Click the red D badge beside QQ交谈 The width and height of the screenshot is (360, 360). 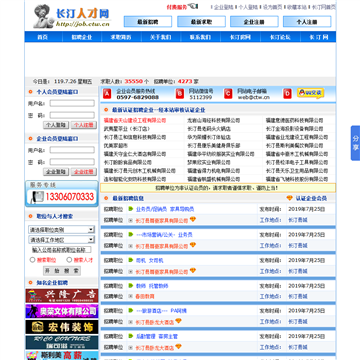[287, 94]
